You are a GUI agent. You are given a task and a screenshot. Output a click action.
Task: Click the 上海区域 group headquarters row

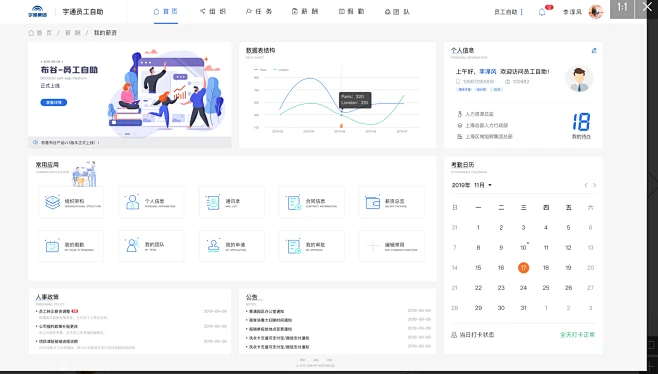tap(485, 137)
